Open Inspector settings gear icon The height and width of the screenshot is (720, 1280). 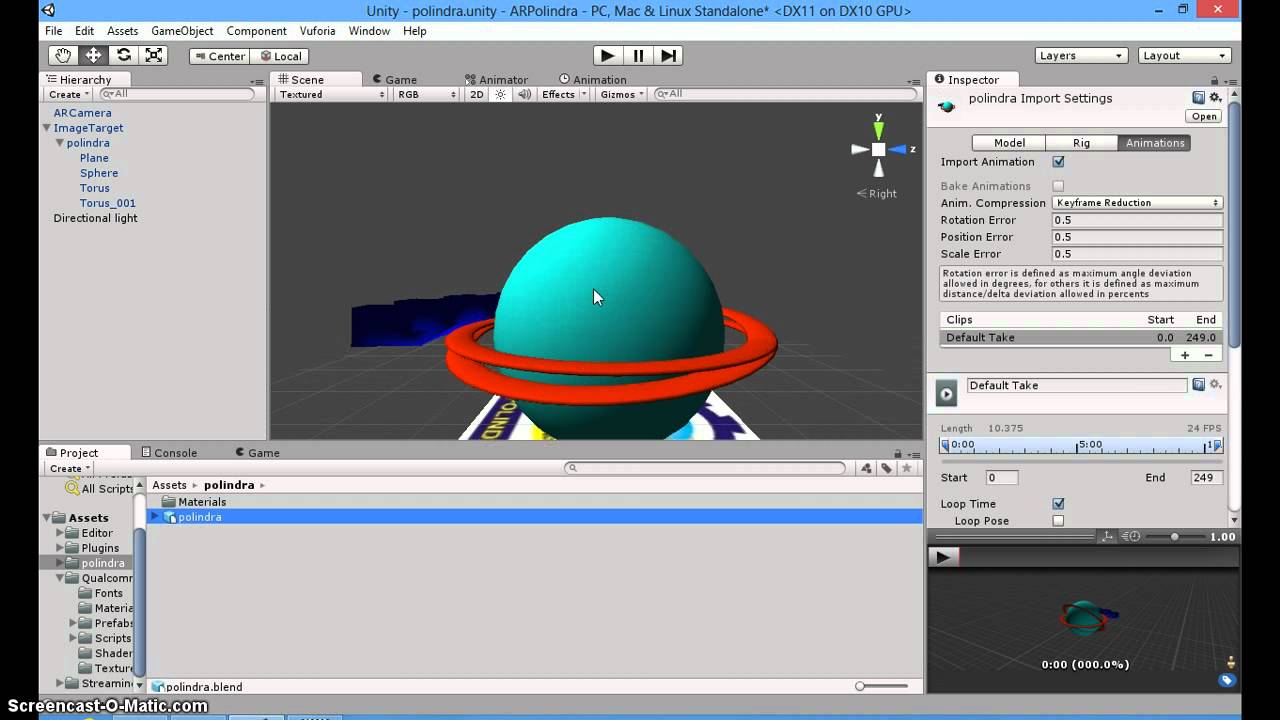pyautogui.click(x=1215, y=98)
